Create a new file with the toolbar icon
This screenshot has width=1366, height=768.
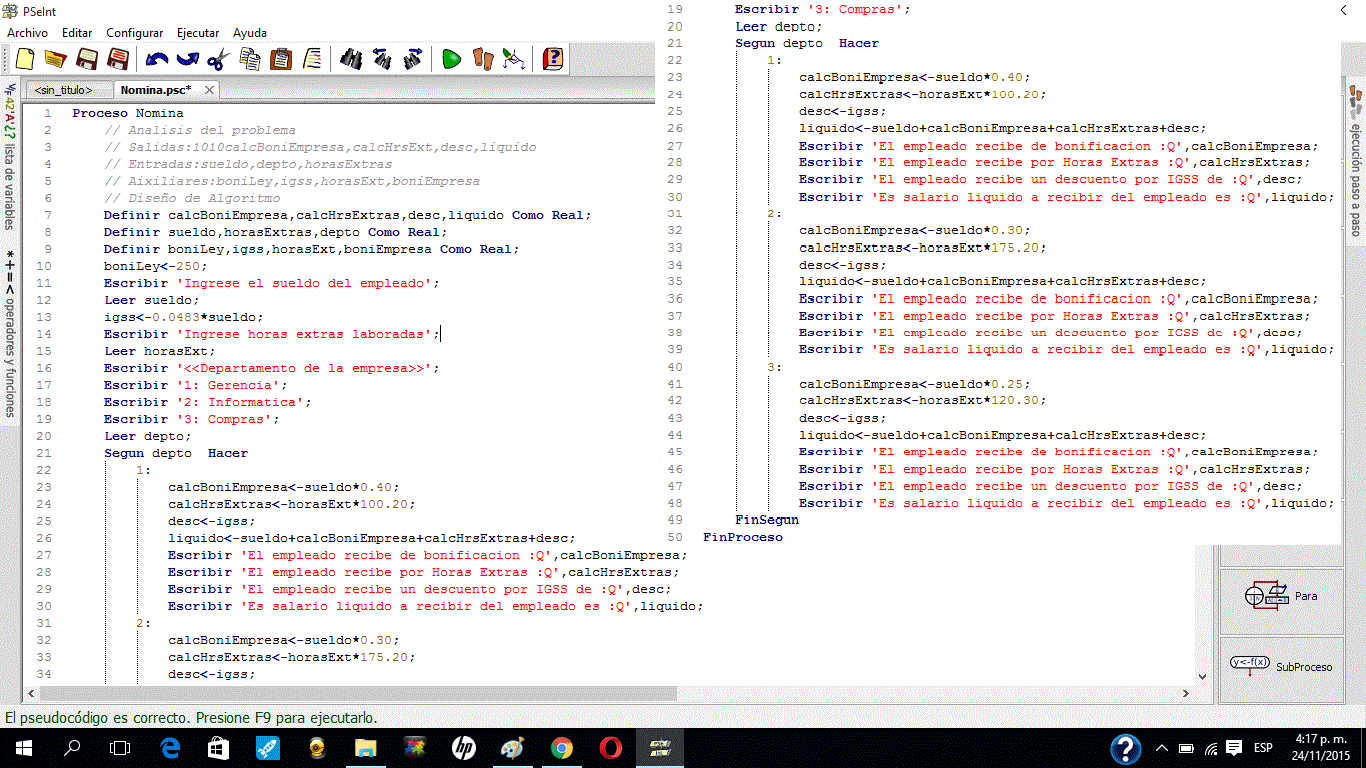pos(26,59)
